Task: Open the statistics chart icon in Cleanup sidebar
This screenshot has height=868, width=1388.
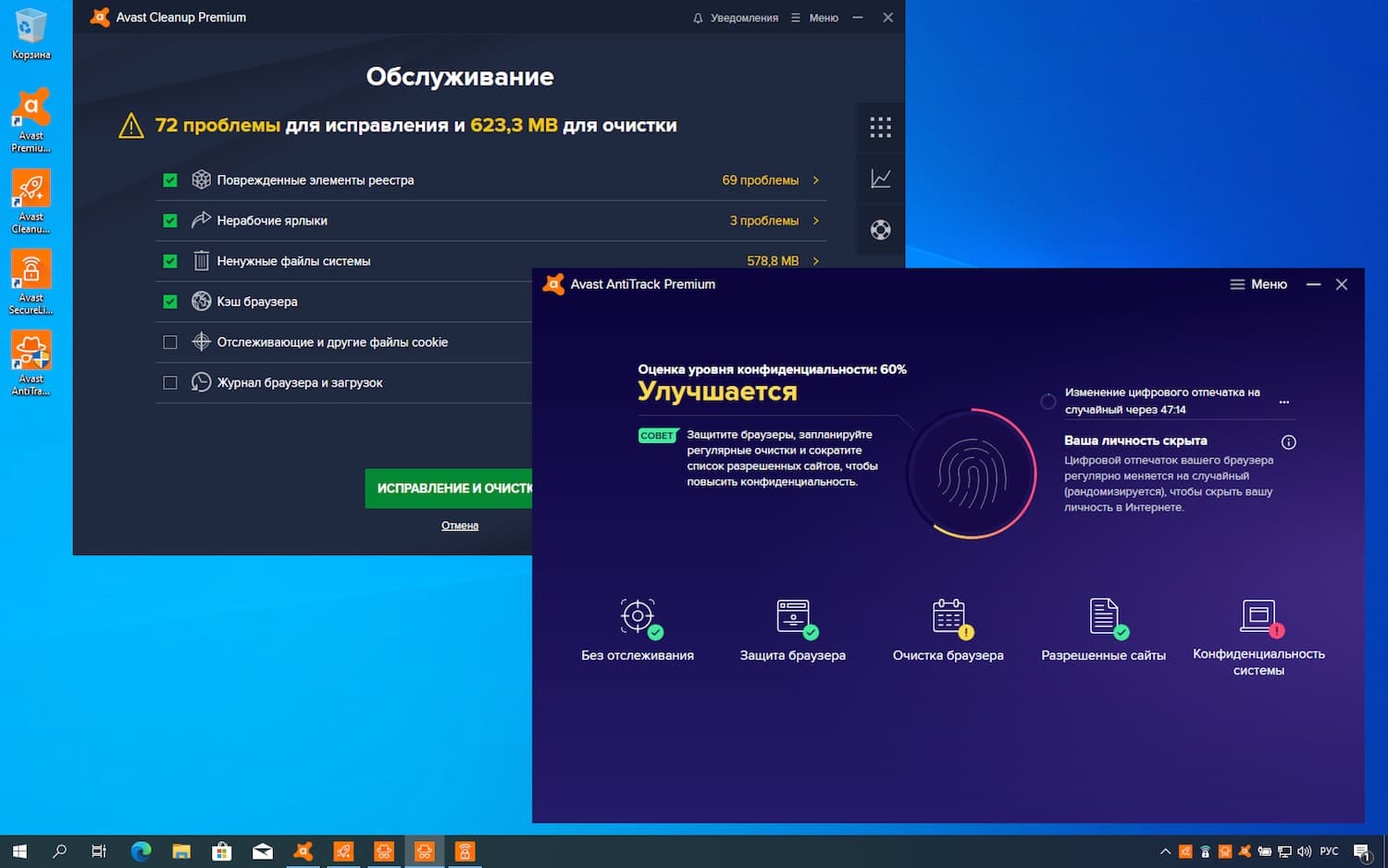Action: pyautogui.click(x=880, y=179)
